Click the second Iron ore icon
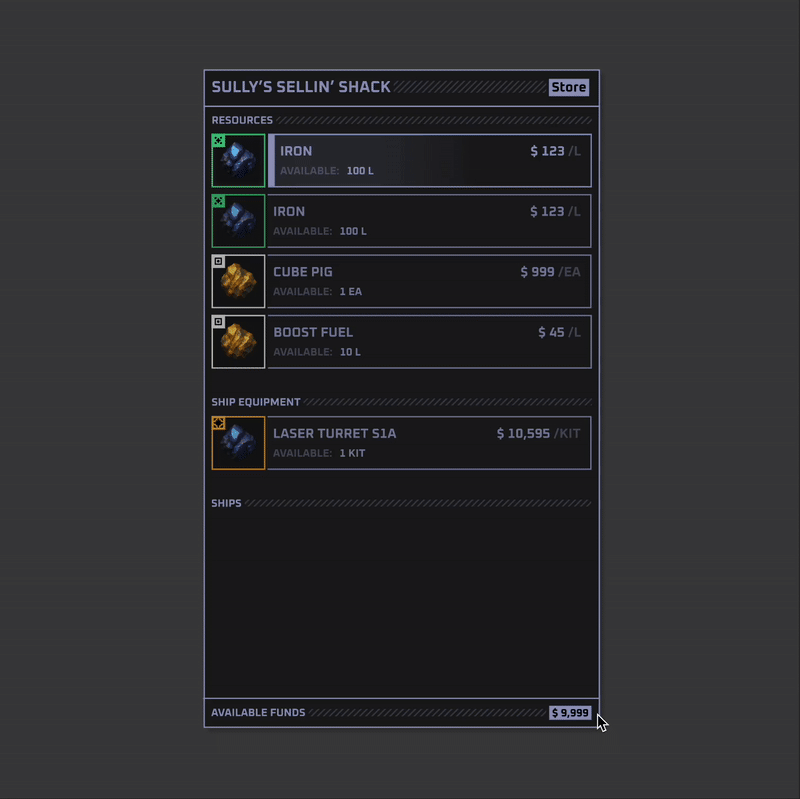The image size is (800, 799). click(x=238, y=221)
